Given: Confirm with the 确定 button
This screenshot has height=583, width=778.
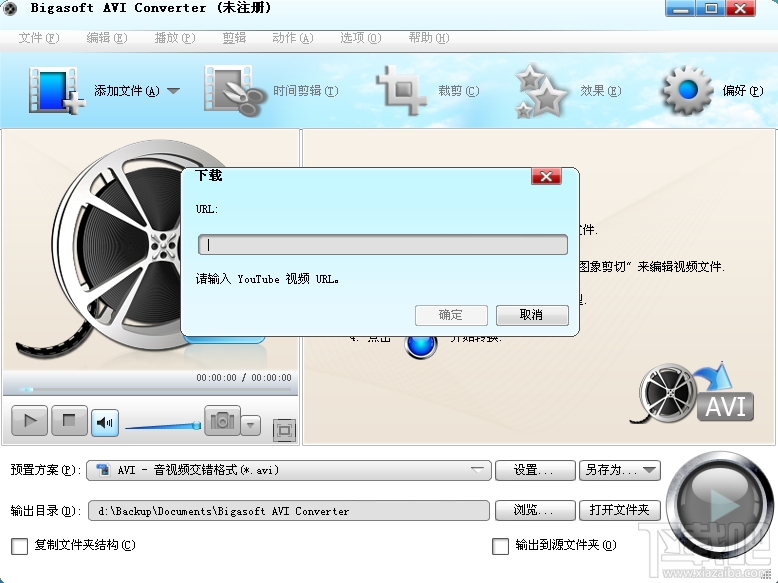Looking at the screenshot, I should click(451, 315).
